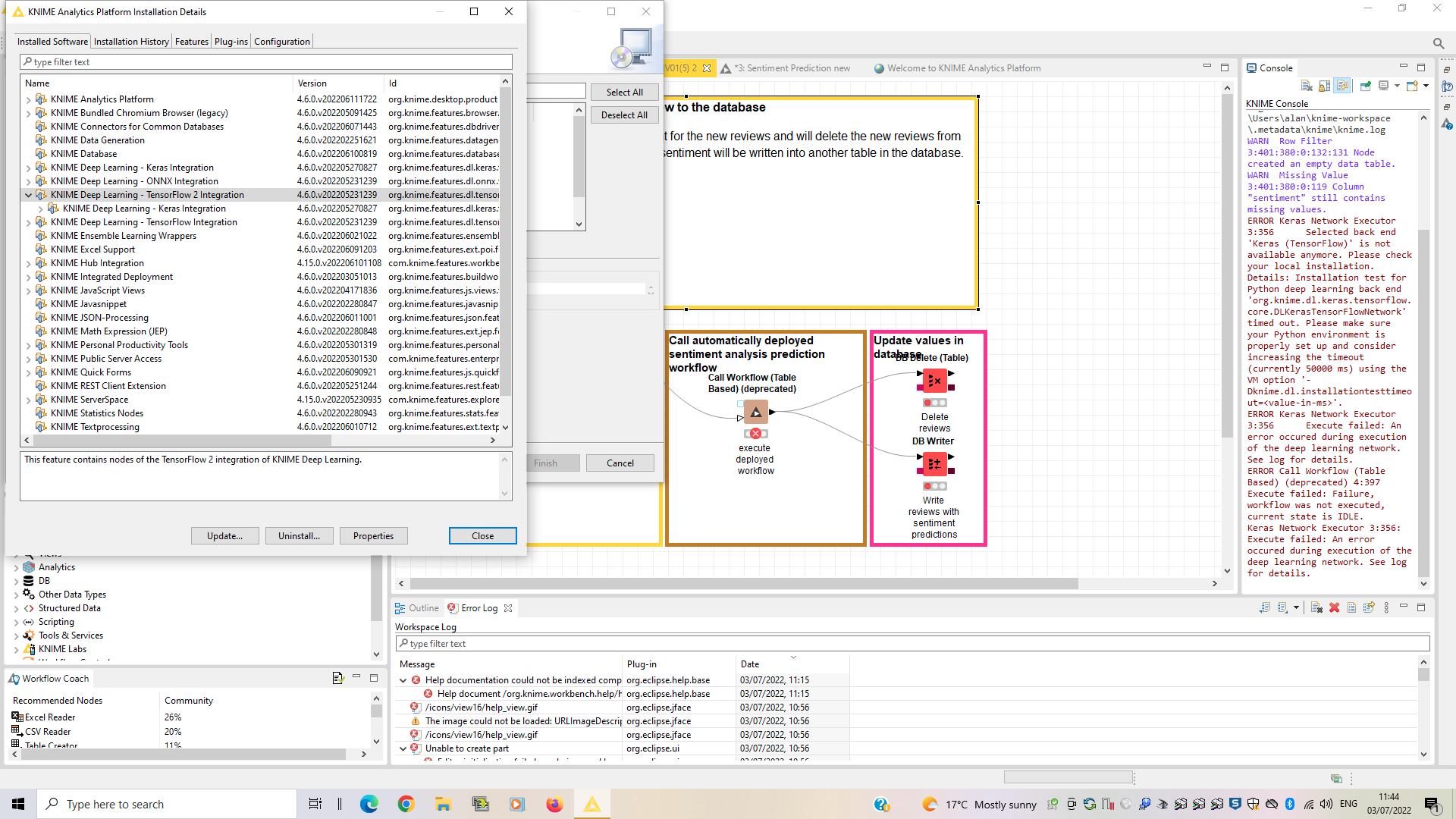Click Workflow Coach settings icon
Image resolution: width=1456 pixels, height=819 pixels.
(x=337, y=678)
